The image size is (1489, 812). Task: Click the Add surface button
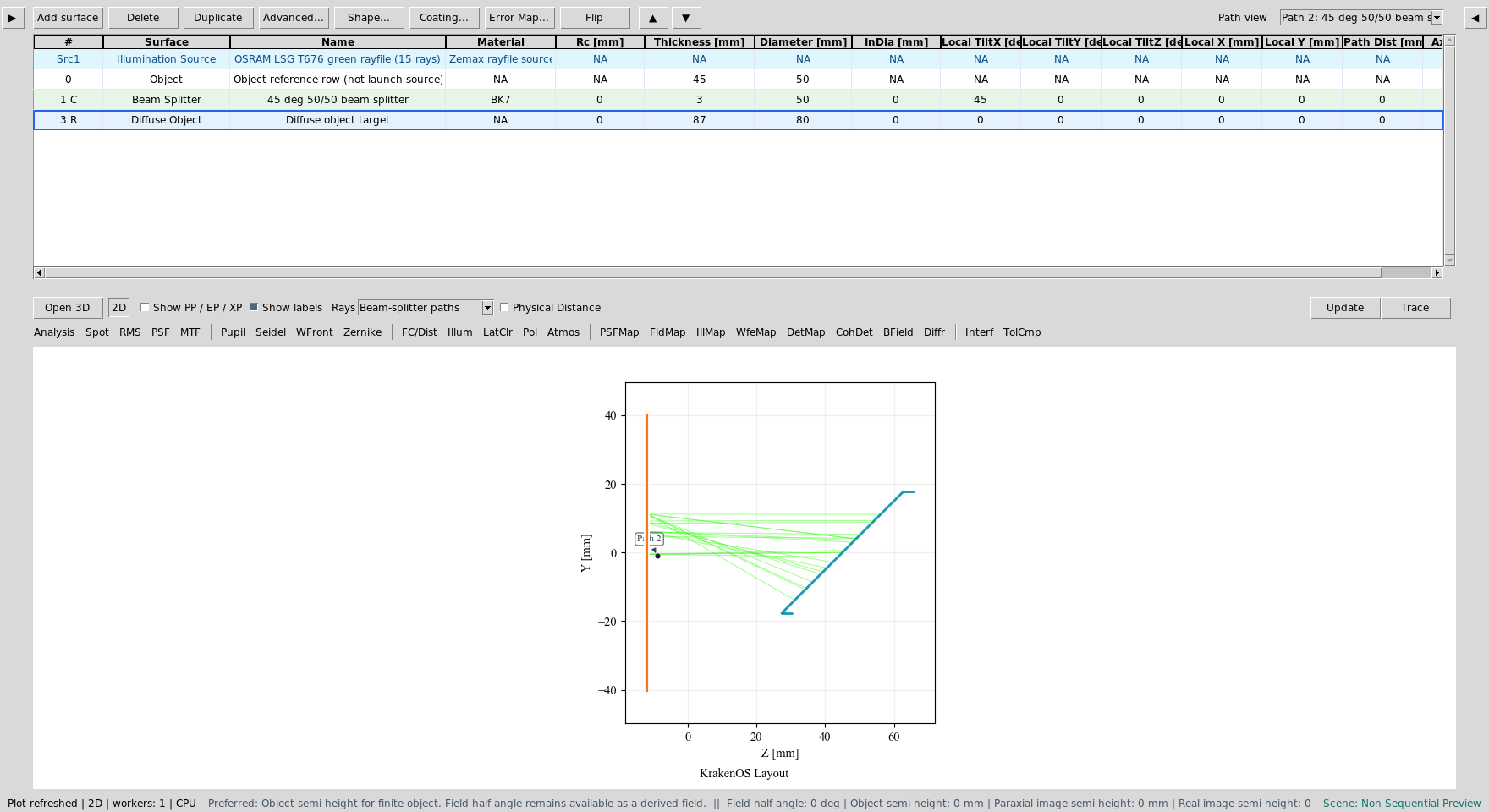coord(68,18)
